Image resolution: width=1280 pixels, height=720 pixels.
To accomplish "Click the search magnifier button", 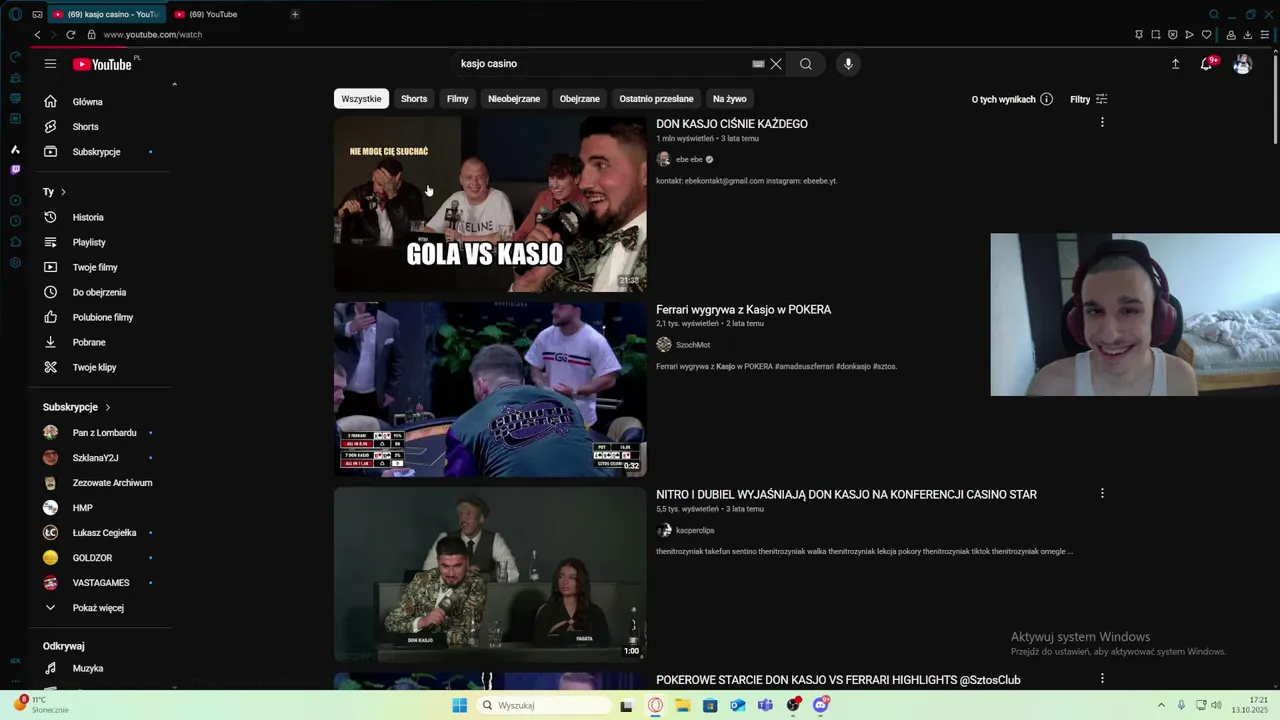I will coord(806,64).
